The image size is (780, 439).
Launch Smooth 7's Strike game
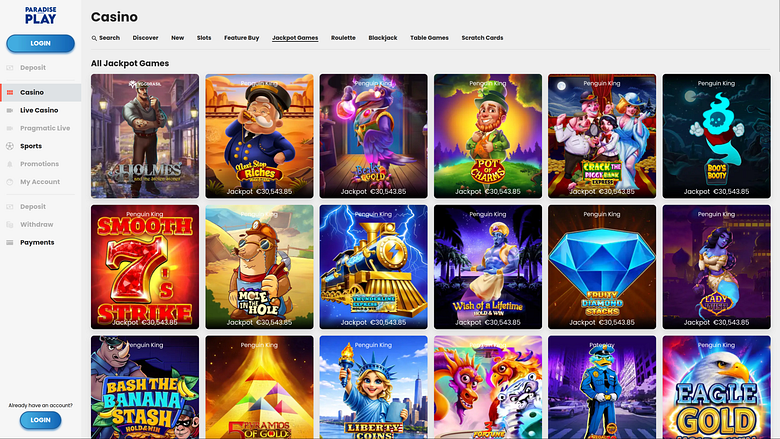145,267
